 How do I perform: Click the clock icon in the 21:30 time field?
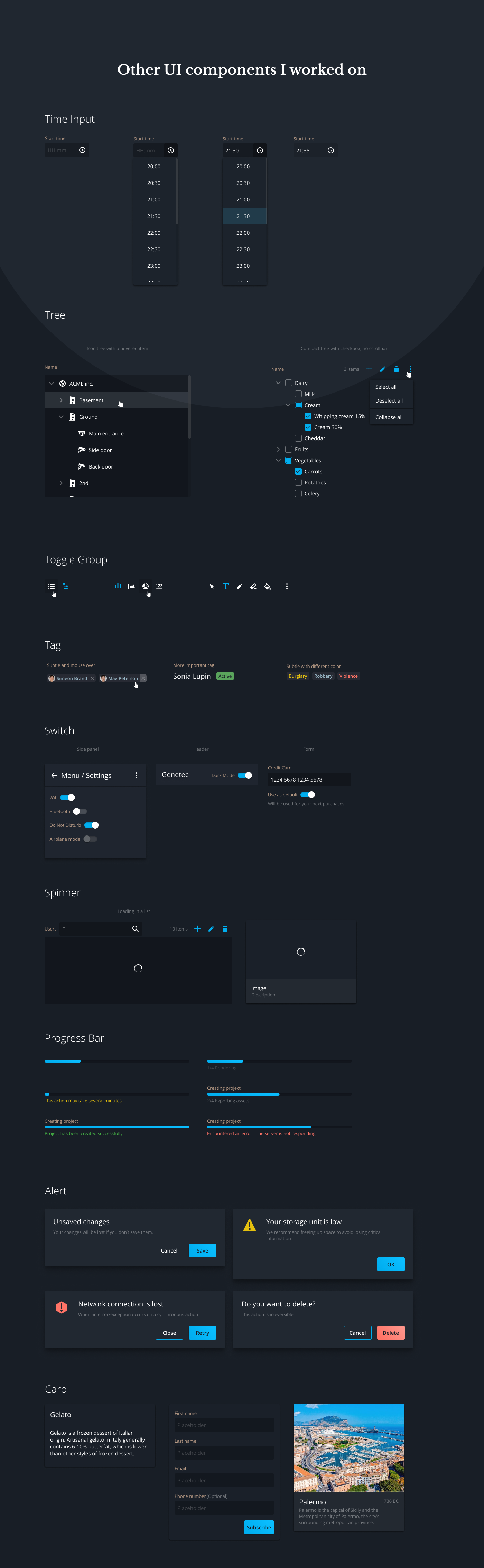(x=260, y=150)
